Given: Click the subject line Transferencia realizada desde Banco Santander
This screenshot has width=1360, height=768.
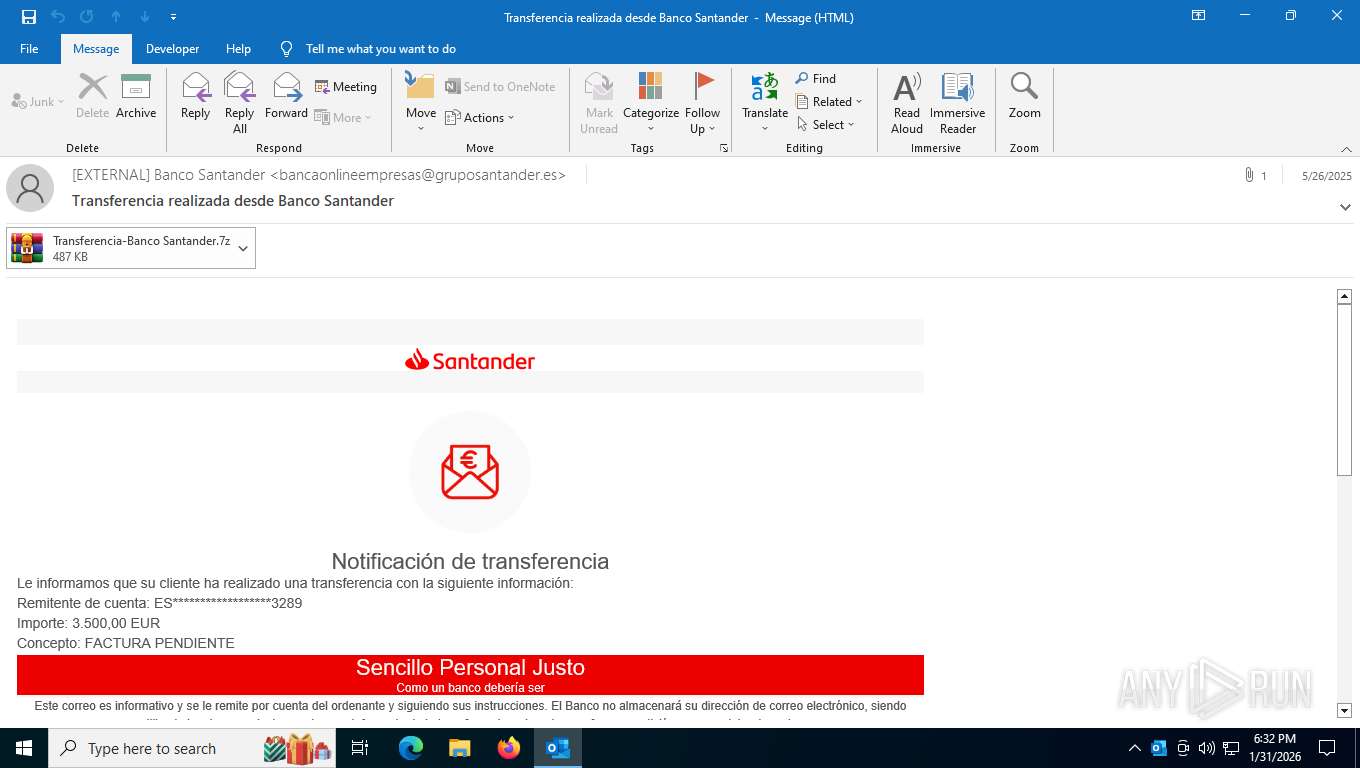Looking at the screenshot, I should click(x=233, y=201).
